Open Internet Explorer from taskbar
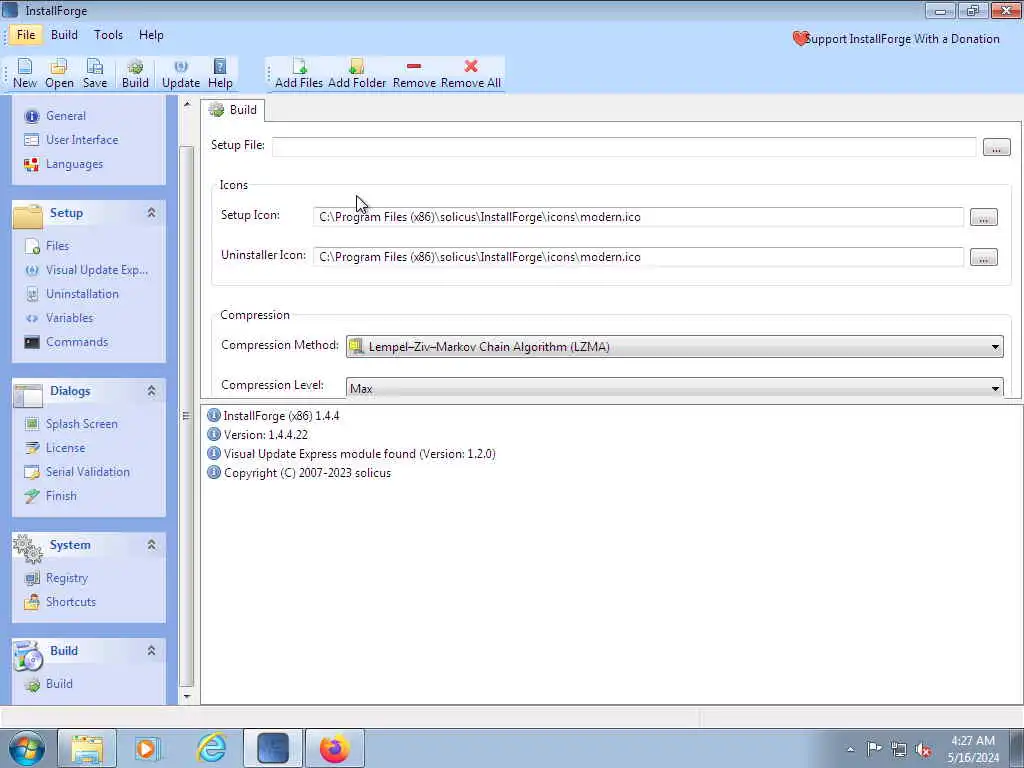The image size is (1024, 768). tap(212, 748)
